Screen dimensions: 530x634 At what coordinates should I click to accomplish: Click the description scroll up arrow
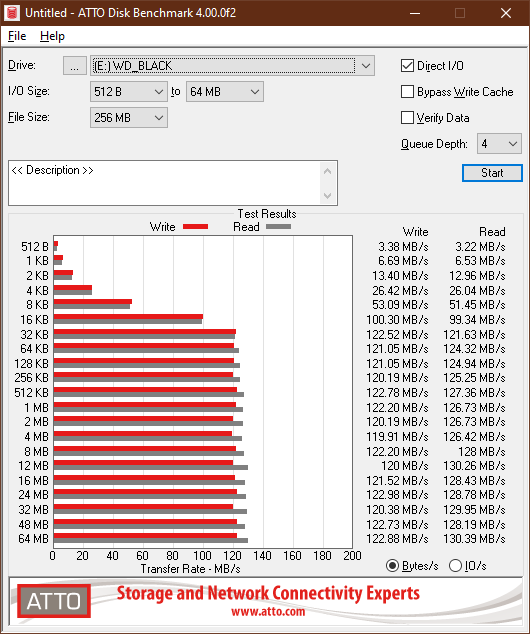[x=327, y=171]
